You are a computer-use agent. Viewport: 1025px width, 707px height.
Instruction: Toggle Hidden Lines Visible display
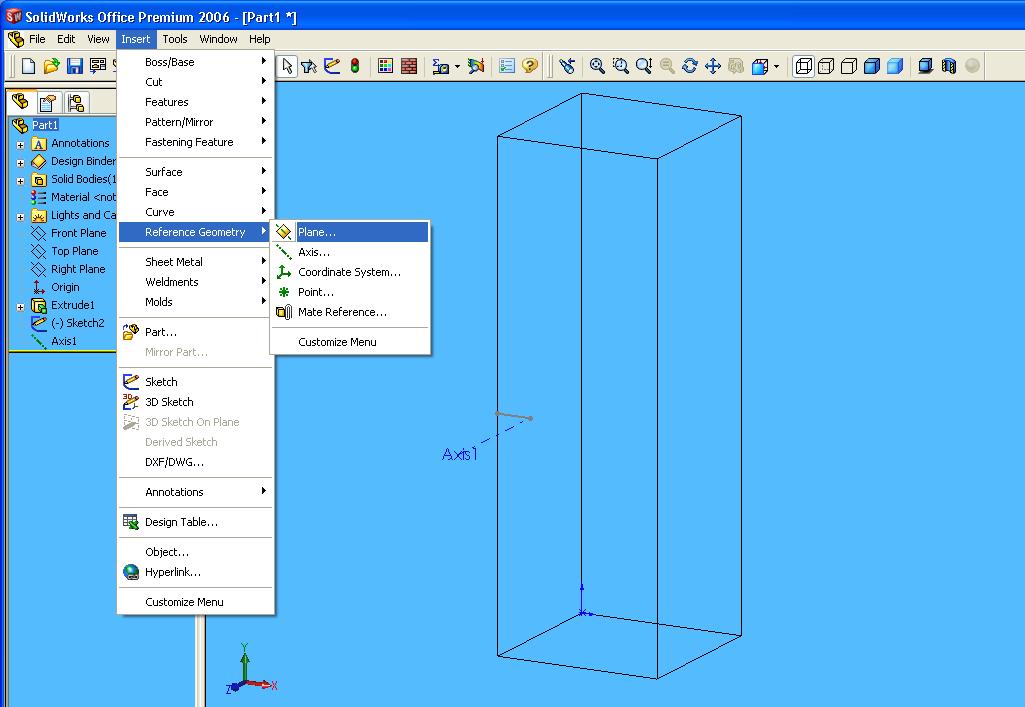[826, 66]
